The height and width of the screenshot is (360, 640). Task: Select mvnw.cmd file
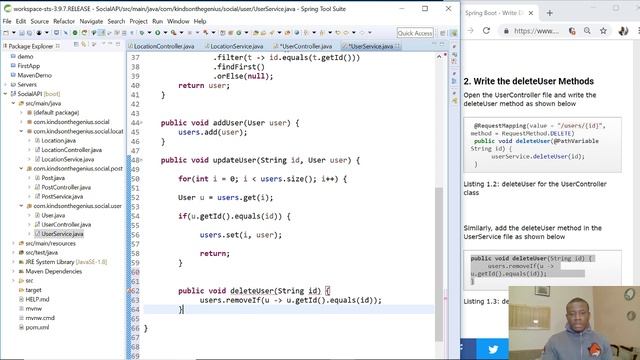click(x=40, y=318)
